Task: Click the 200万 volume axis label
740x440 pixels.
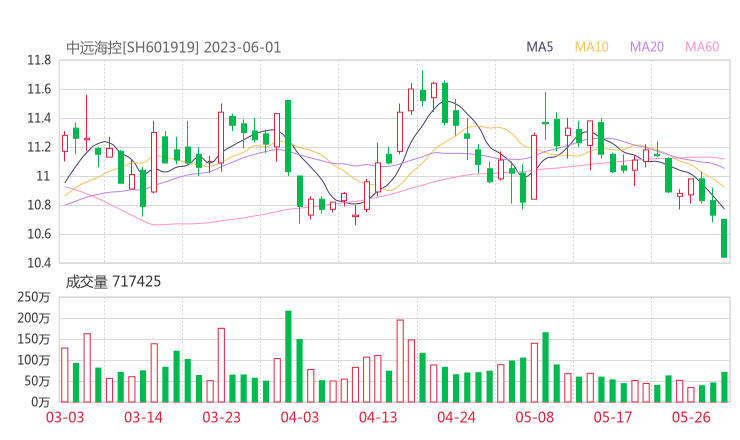Action: [34, 319]
